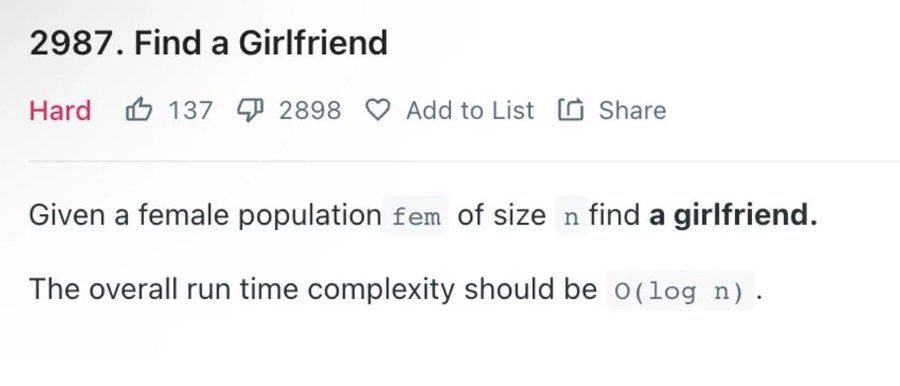Click the thumbs down dislike icon
The width and height of the screenshot is (900, 386).
(250, 110)
